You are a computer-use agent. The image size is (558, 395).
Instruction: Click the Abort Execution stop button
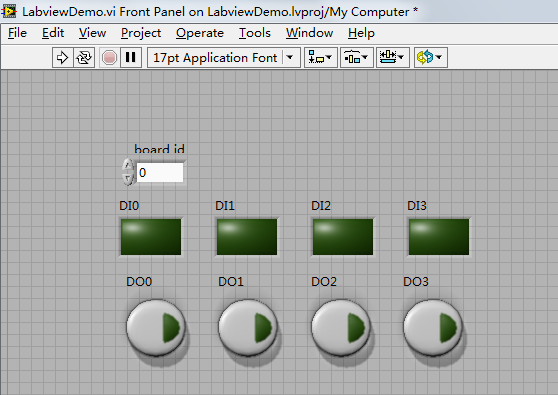click(109, 57)
